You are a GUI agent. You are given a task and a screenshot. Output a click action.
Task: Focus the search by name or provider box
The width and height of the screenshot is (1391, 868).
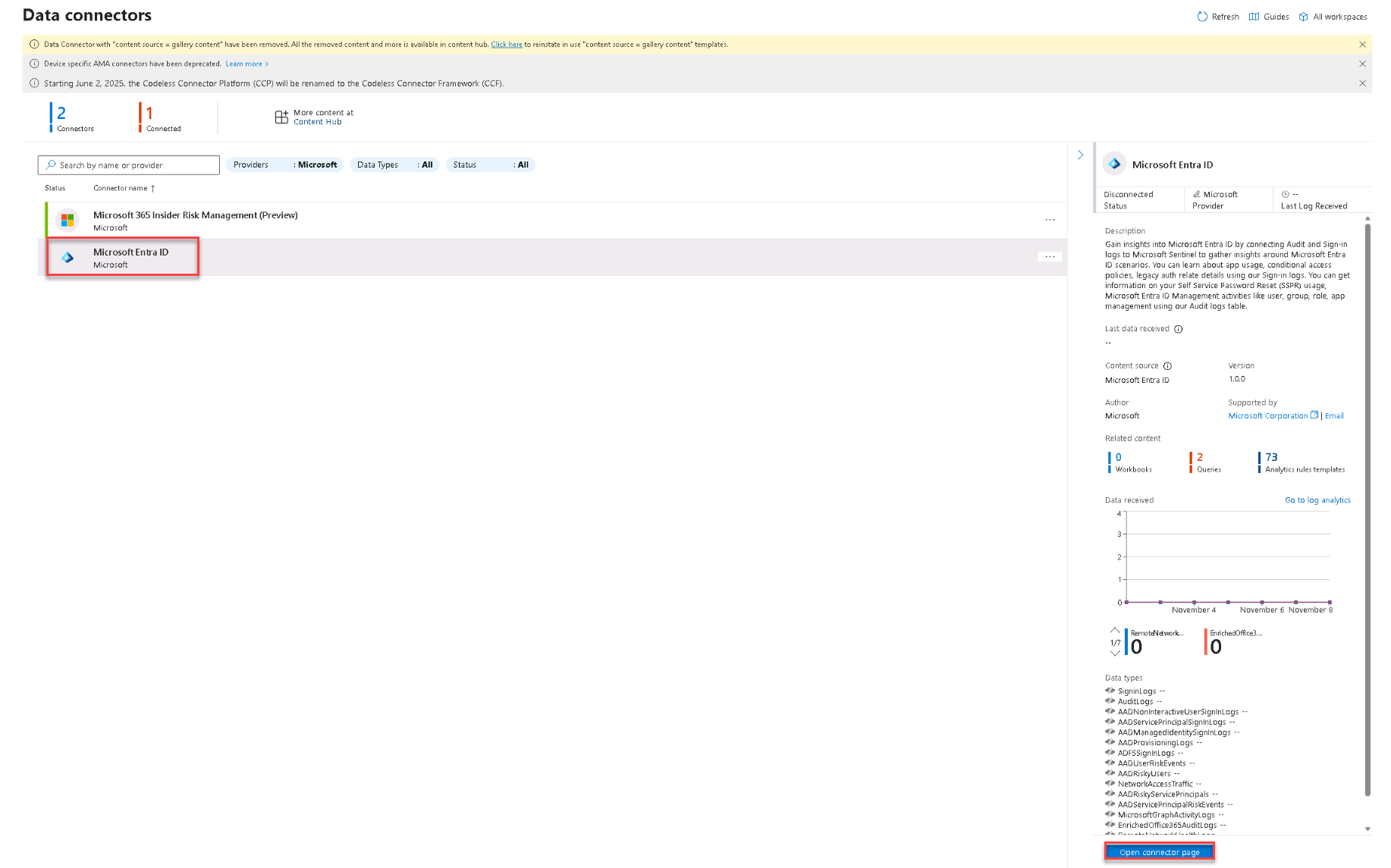[x=129, y=165]
